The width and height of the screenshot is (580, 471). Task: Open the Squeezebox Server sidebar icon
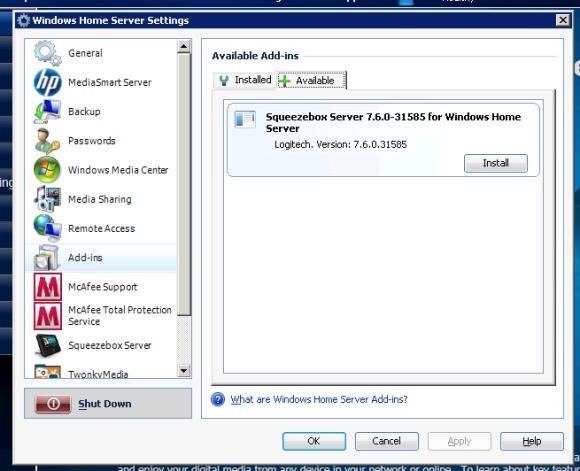pyautogui.click(x=47, y=345)
